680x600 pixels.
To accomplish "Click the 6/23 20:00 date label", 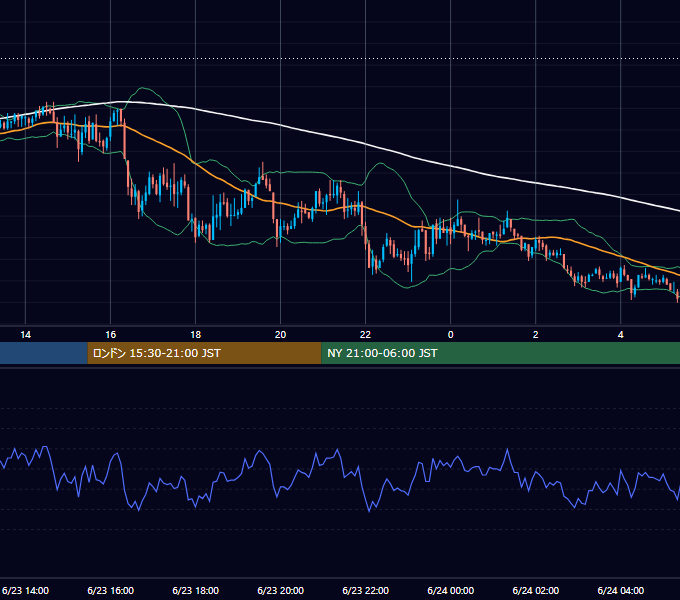I will [281, 590].
